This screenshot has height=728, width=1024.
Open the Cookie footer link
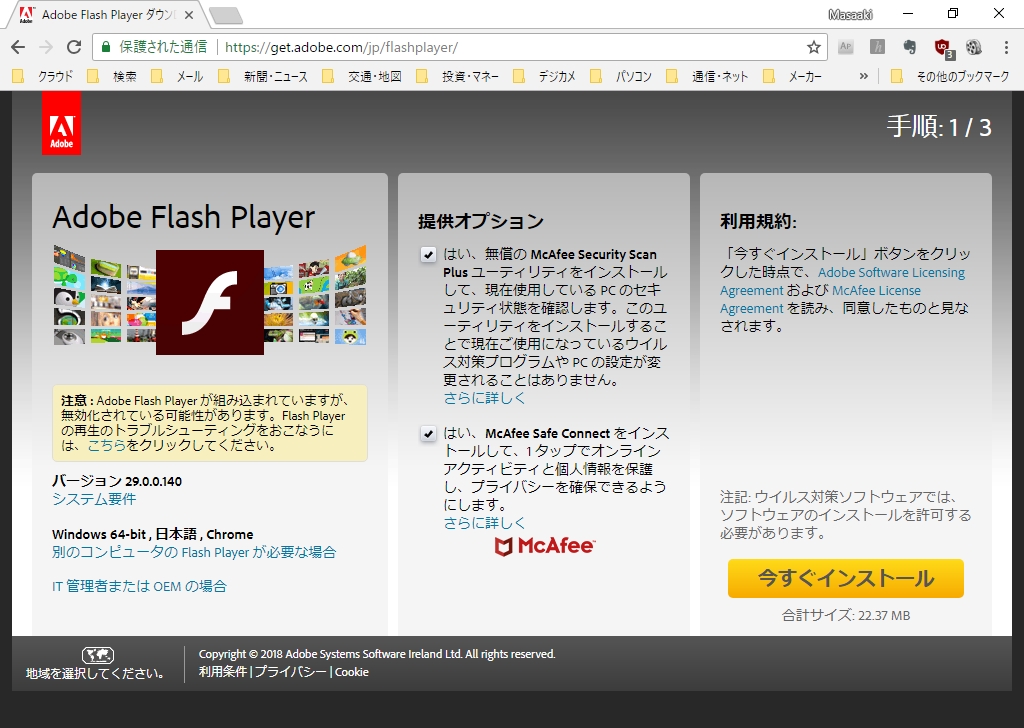(x=351, y=672)
